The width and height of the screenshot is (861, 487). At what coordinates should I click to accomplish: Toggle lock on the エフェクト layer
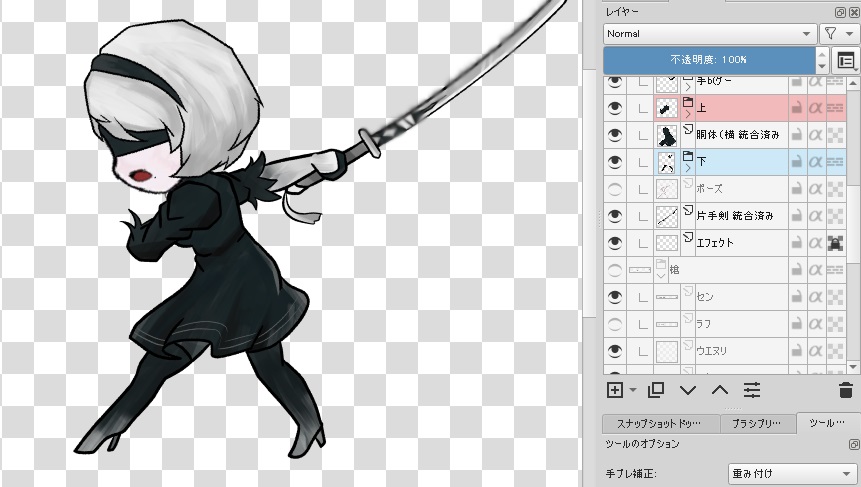(x=797, y=243)
